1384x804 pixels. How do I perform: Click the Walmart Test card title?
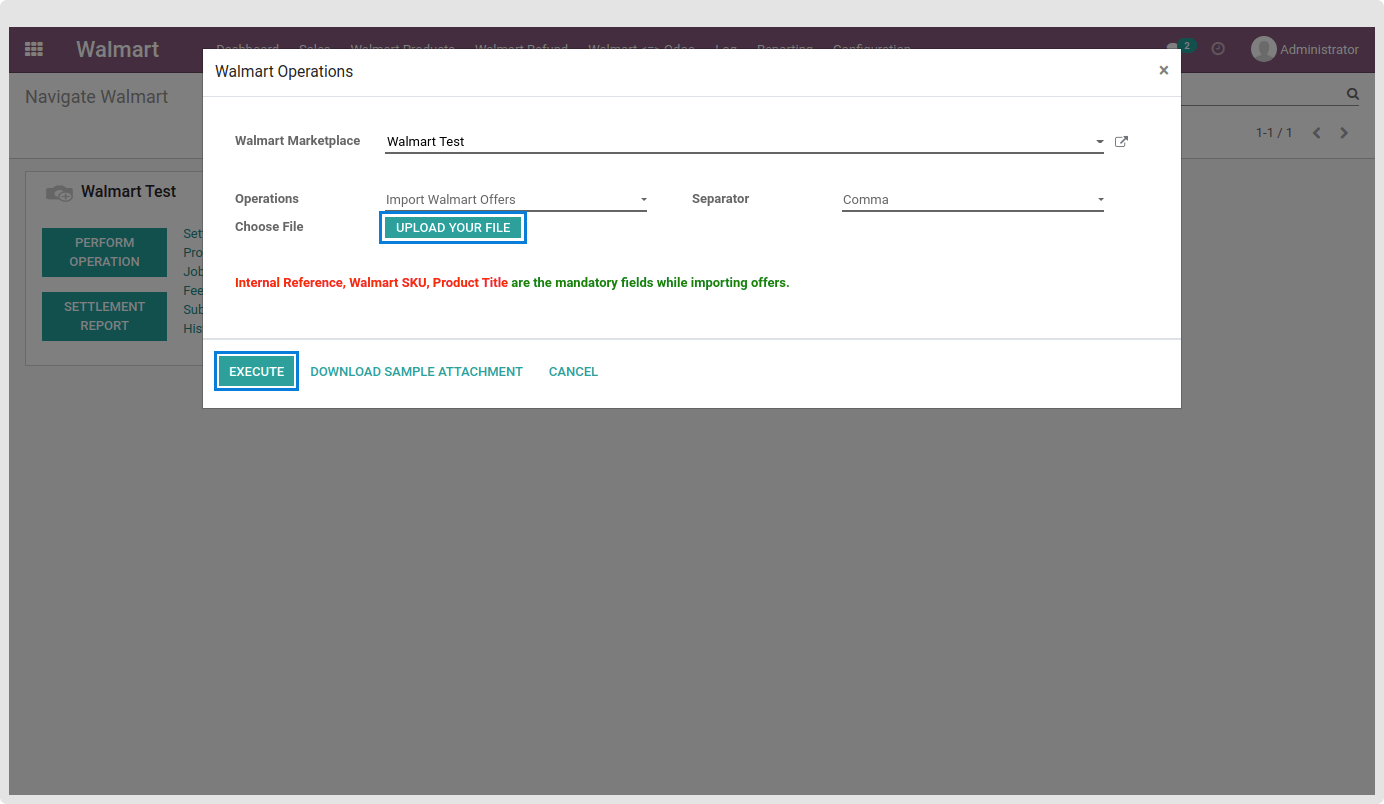pyautogui.click(x=128, y=191)
